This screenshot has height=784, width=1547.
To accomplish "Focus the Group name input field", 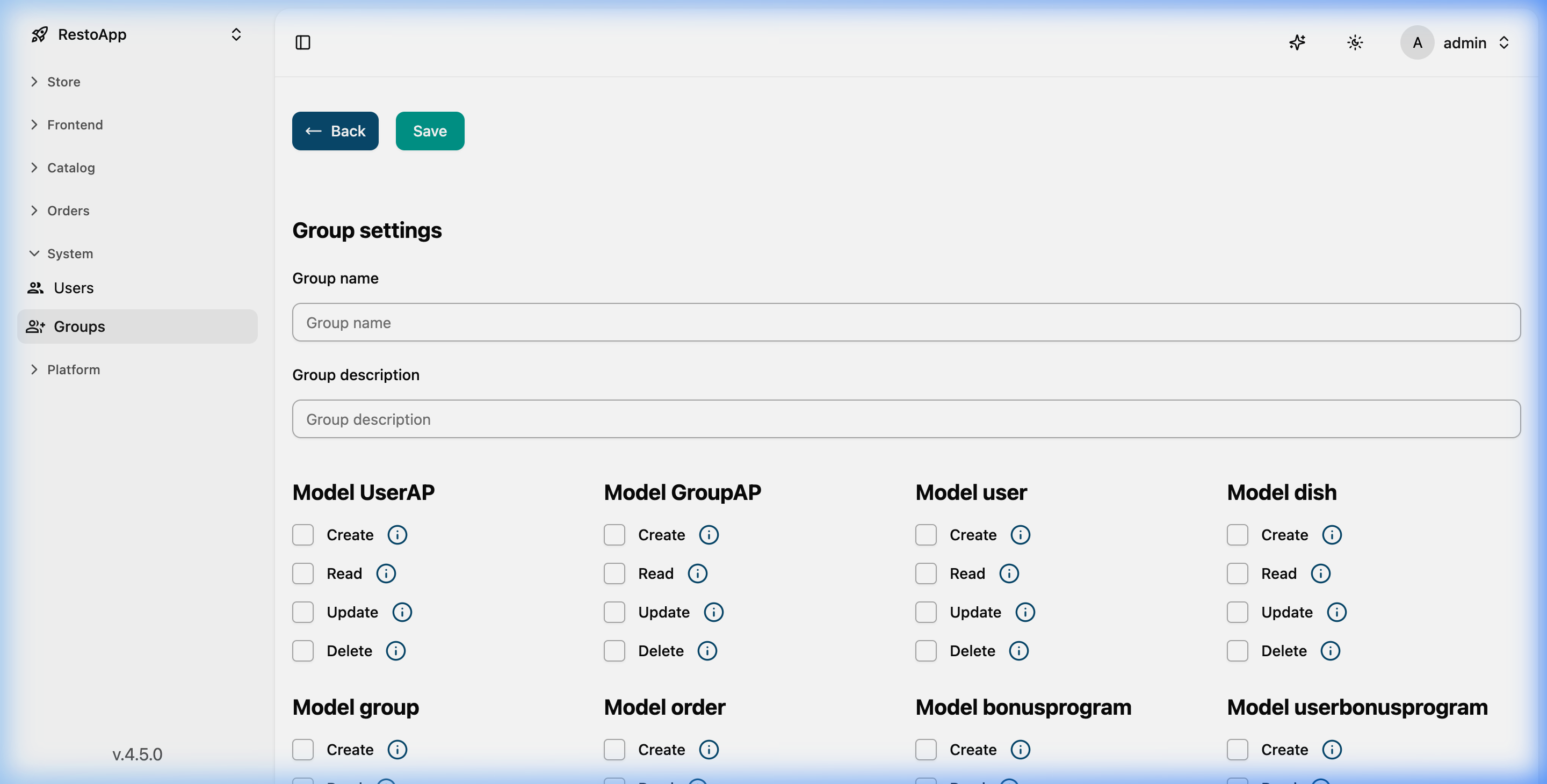I will (906, 322).
